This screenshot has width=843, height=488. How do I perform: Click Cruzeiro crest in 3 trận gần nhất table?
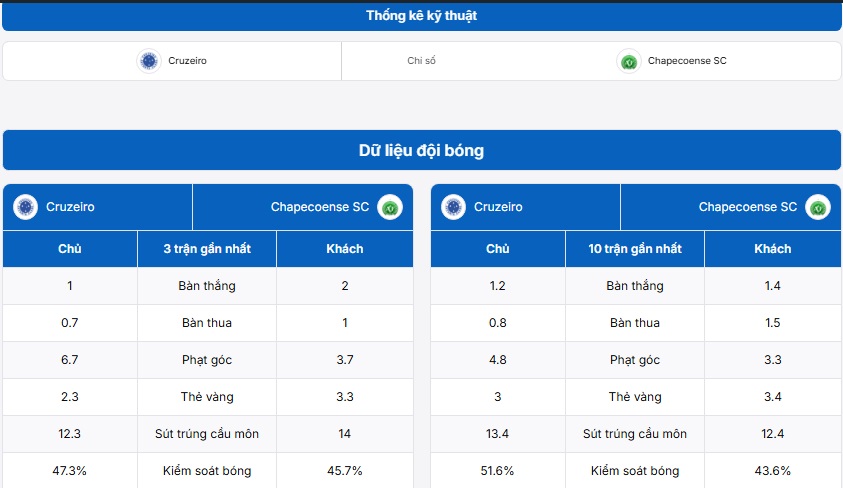pyautogui.click(x=25, y=207)
